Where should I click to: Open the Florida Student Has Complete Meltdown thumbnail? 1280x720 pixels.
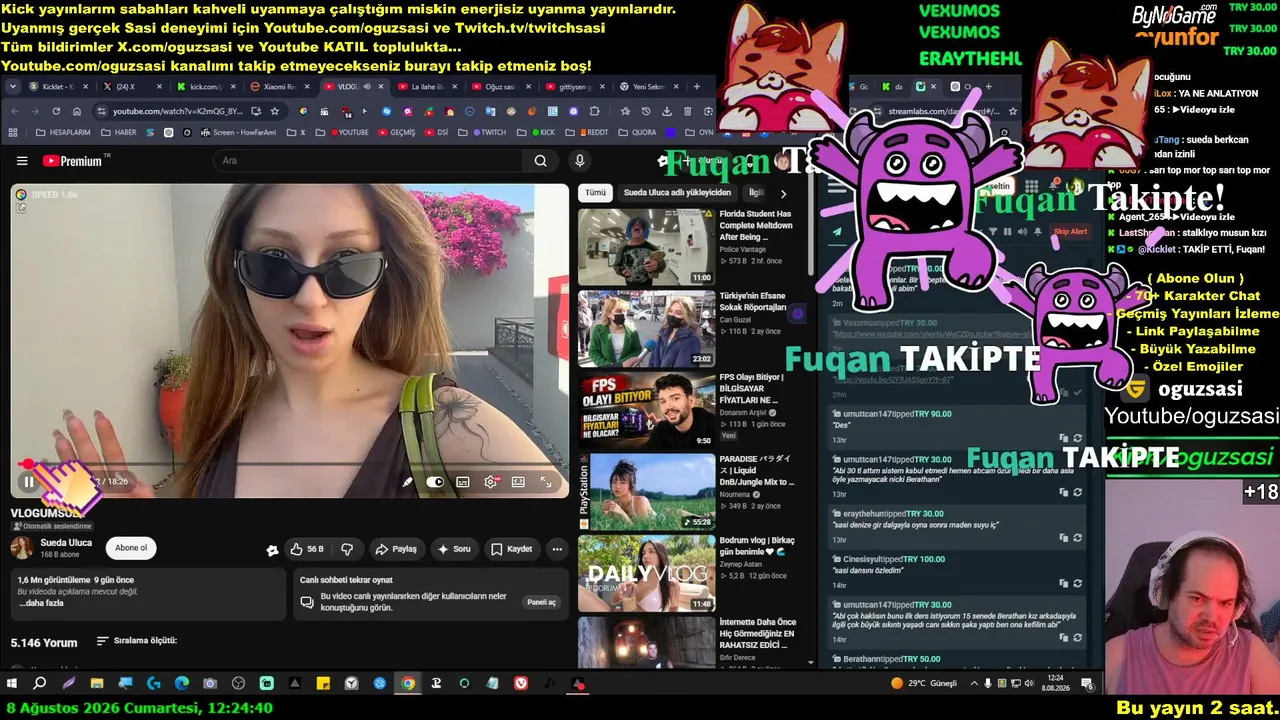click(646, 247)
